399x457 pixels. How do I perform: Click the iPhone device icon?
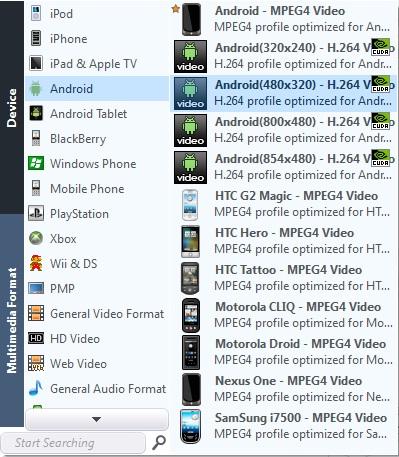pyautogui.click(x=36, y=38)
